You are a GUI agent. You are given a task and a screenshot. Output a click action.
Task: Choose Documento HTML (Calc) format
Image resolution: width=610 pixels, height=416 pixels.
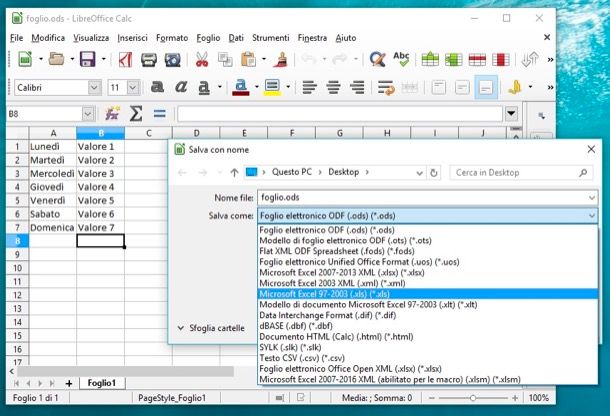[428, 337]
